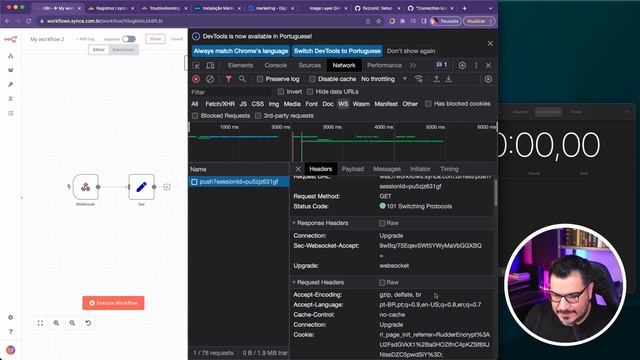Toggle the workflow Inactive switch
The image size is (640, 360).
129,39
